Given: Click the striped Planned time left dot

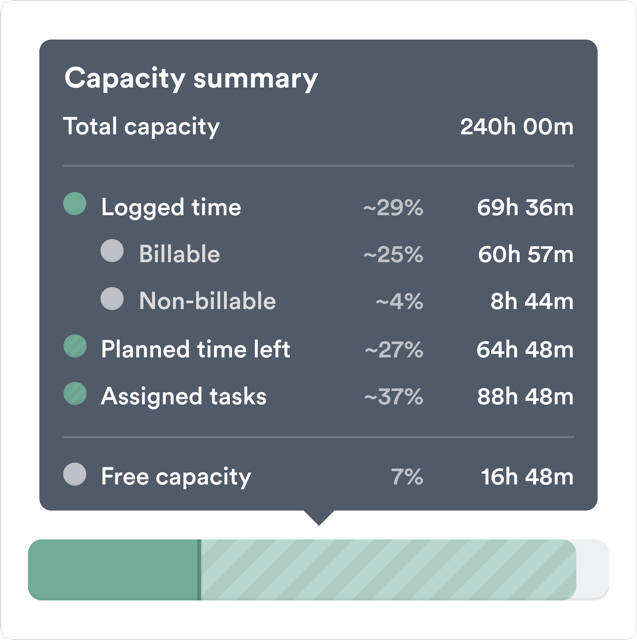Looking at the screenshot, I should 75,346.
